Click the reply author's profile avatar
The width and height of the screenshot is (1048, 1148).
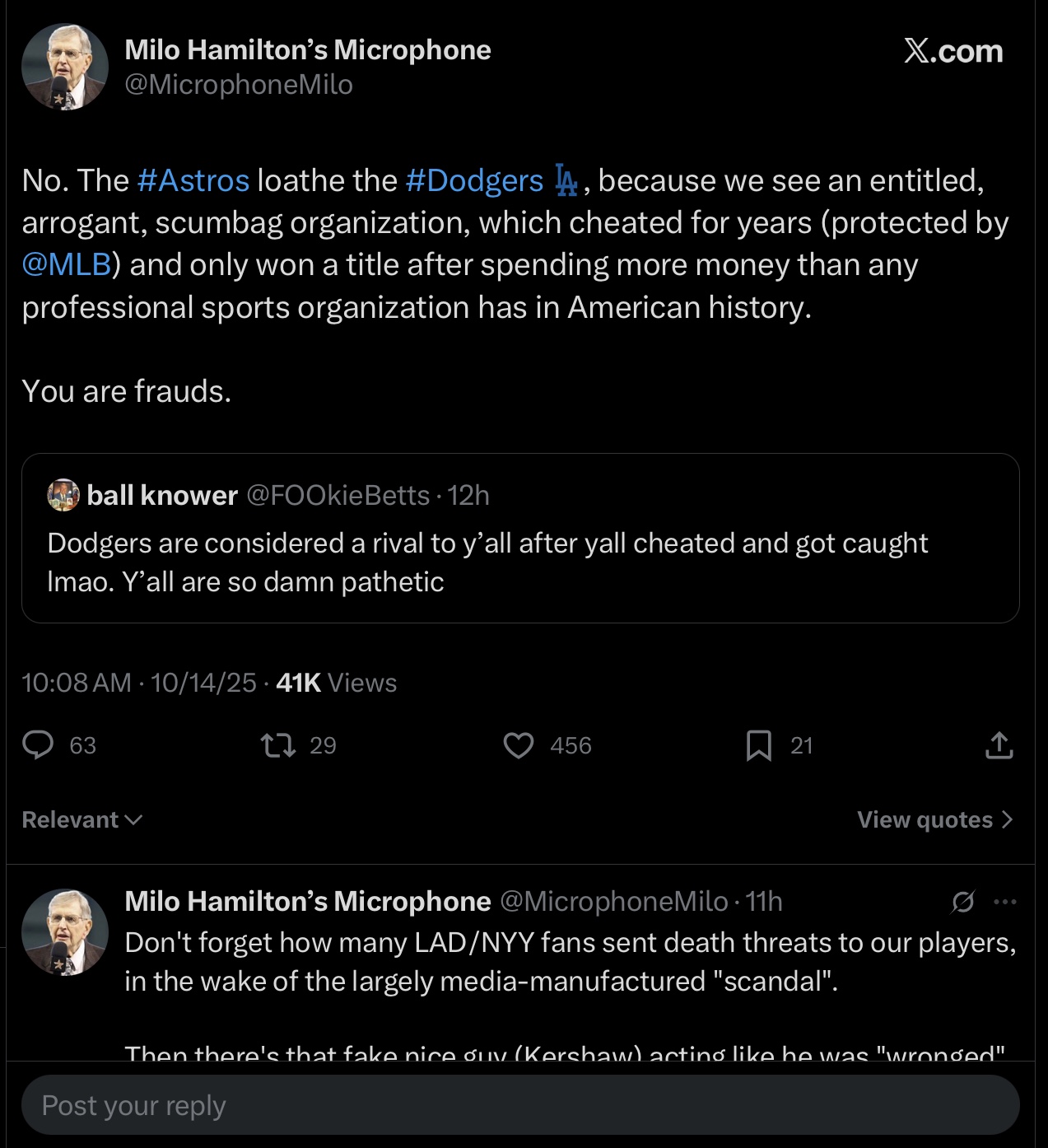65,932
